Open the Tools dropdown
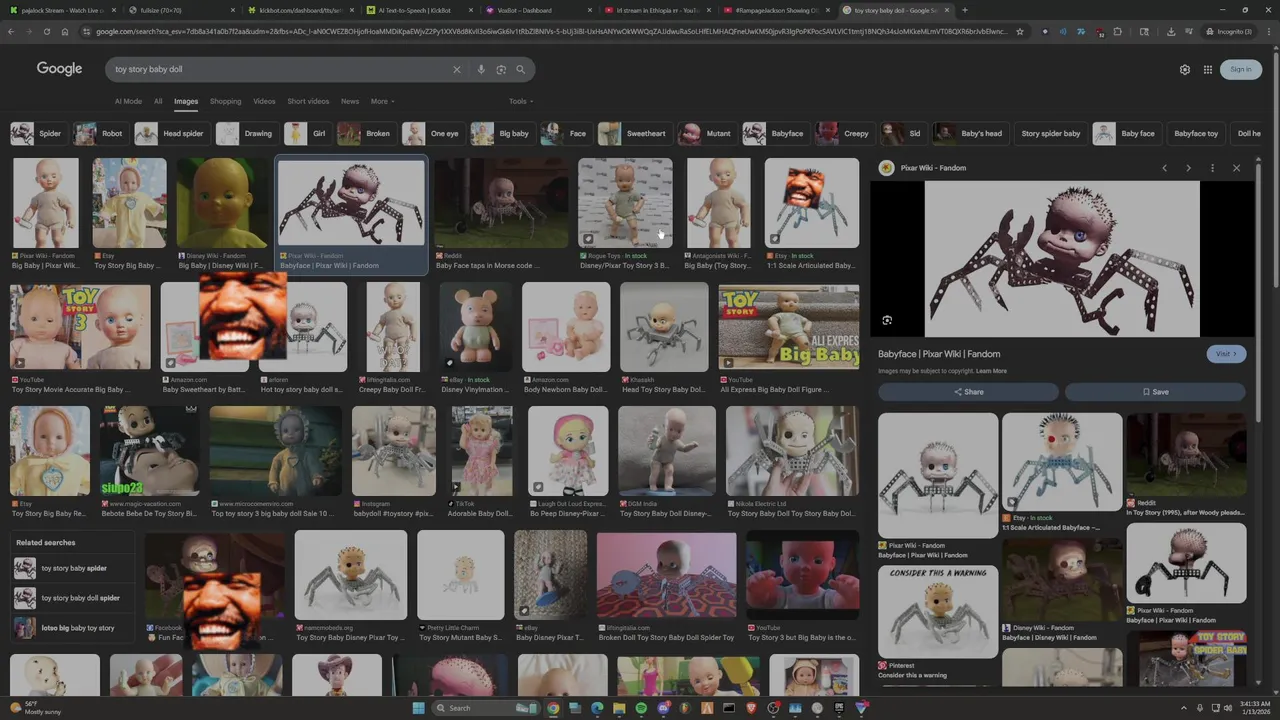 pyautogui.click(x=521, y=101)
